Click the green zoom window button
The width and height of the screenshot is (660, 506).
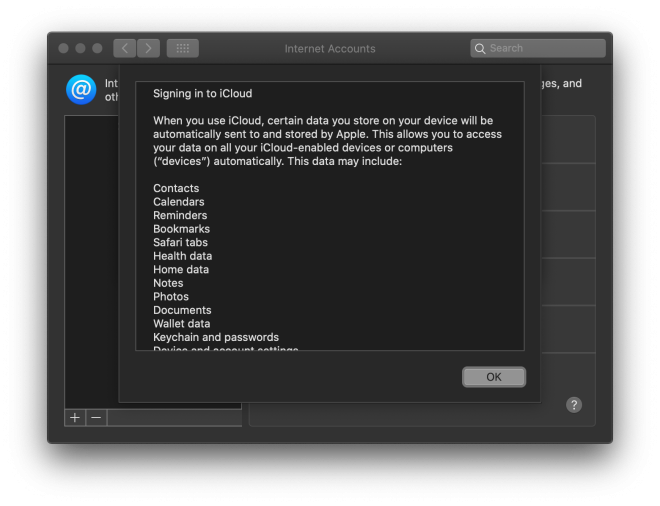click(97, 48)
